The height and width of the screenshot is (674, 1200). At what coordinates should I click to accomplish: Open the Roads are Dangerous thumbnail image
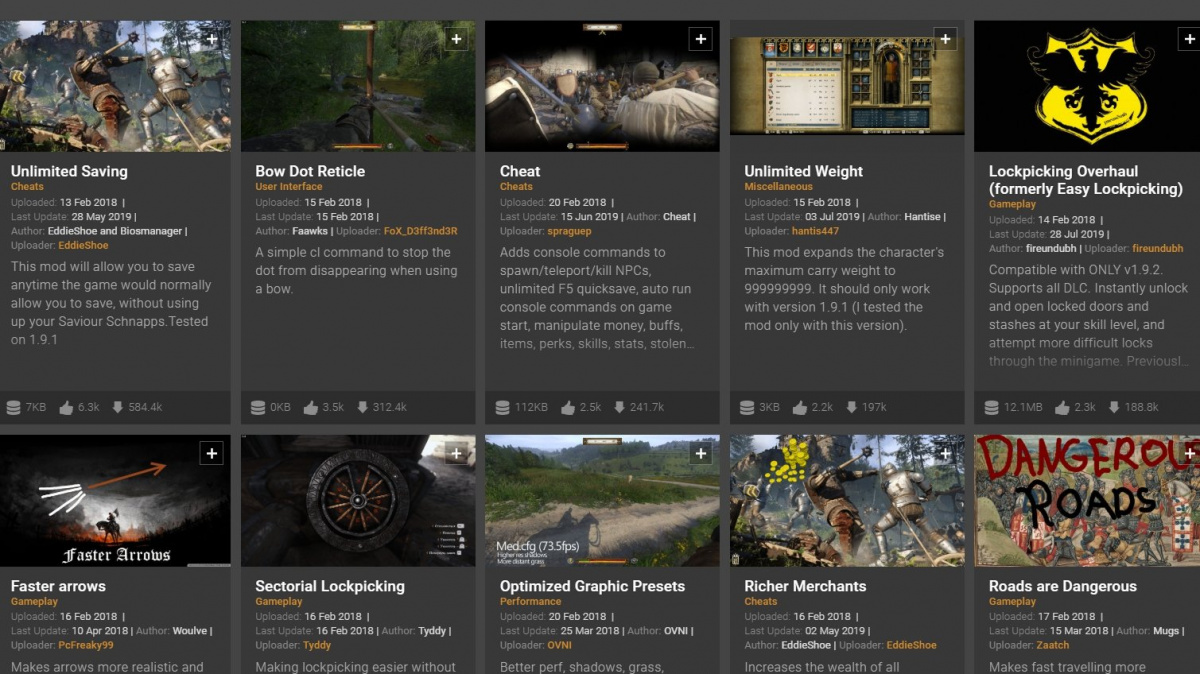[1086, 500]
